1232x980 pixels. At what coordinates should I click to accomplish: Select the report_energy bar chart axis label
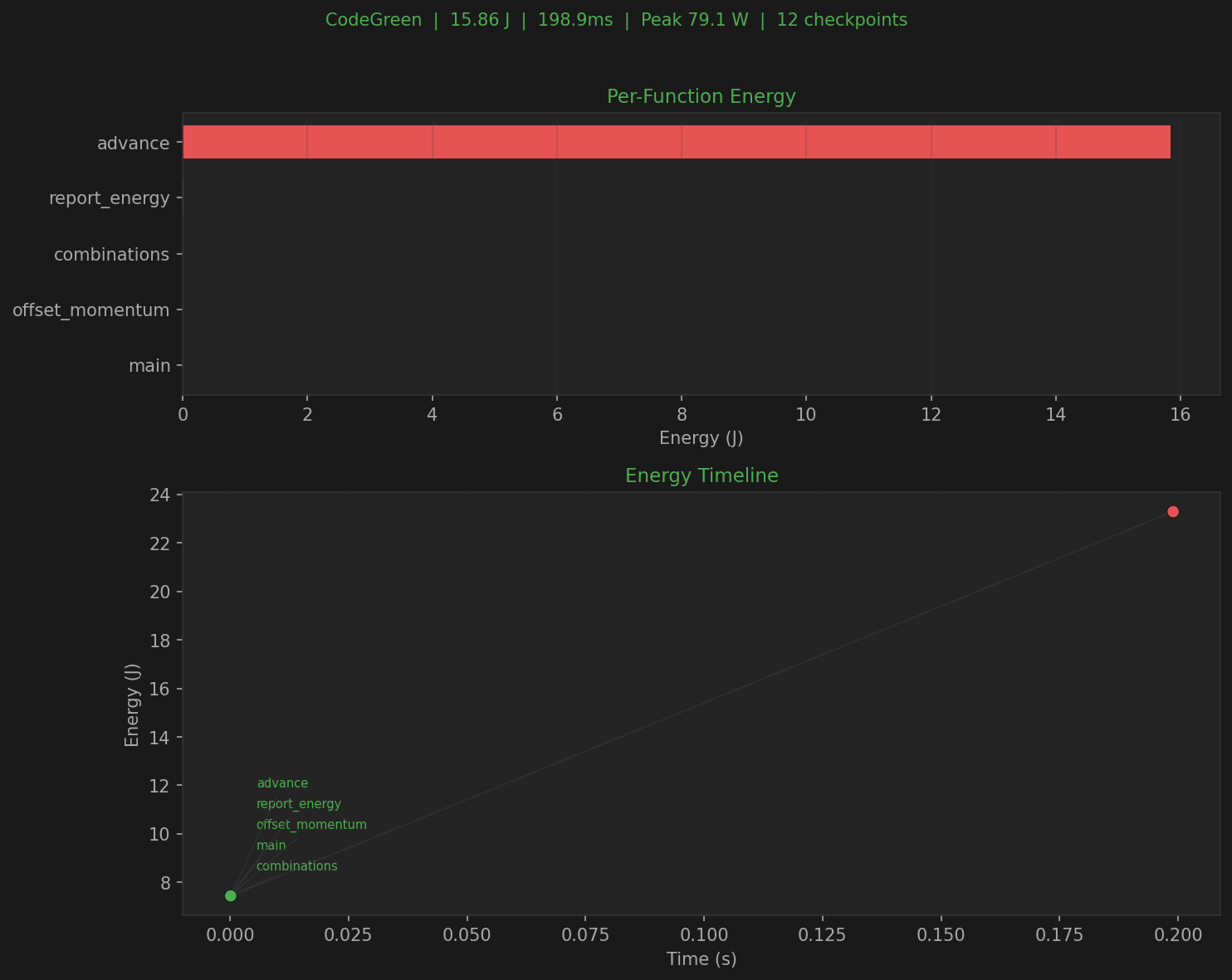tap(109, 199)
